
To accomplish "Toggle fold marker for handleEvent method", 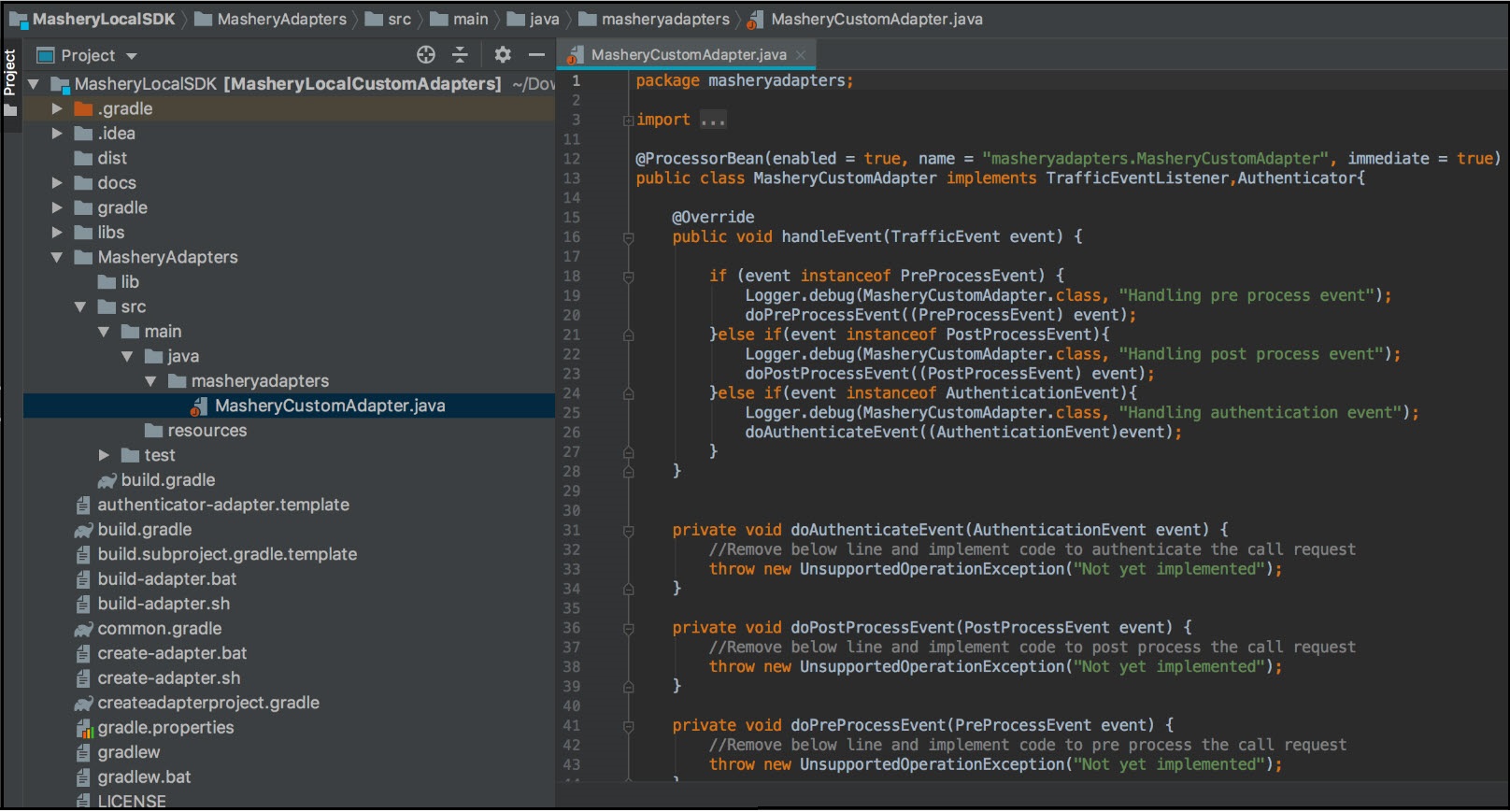I will tap(629, 238).
